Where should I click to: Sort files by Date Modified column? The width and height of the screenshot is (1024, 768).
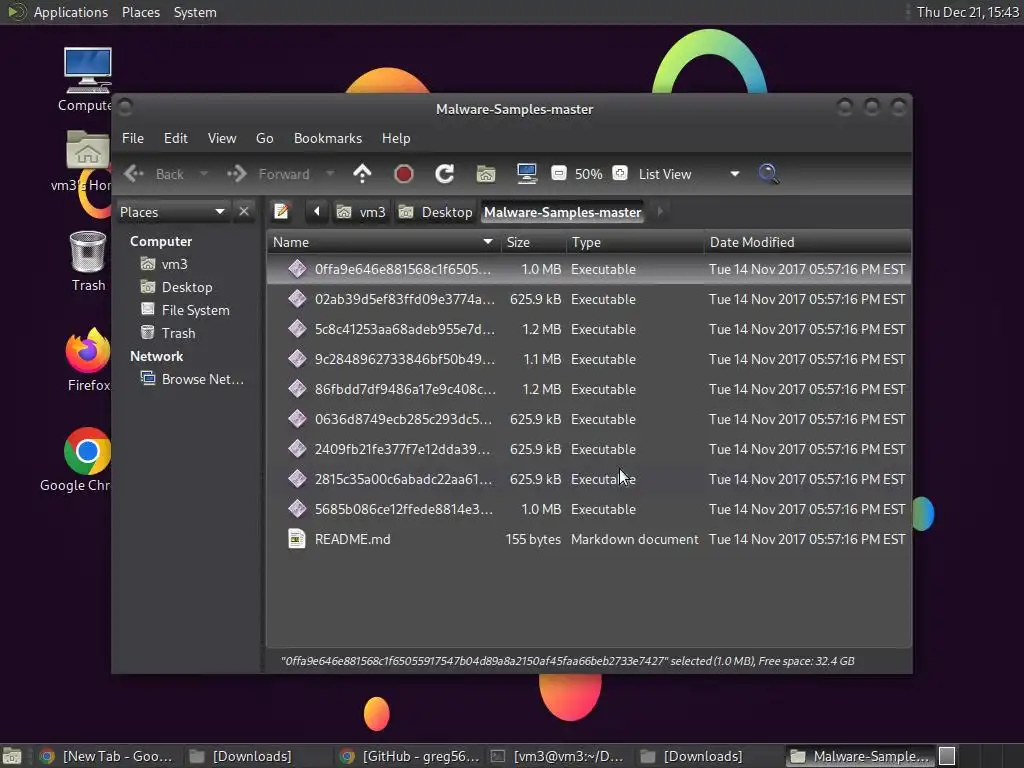pyautogui.click(x=807, y=242)
